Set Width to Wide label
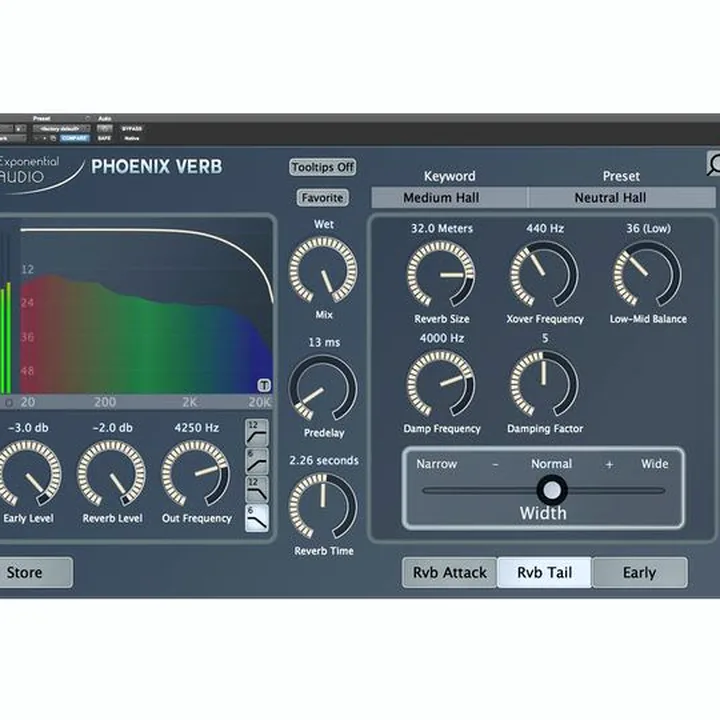Image resolution: width=720 pixels, height=720 pixels. point(655,464)
